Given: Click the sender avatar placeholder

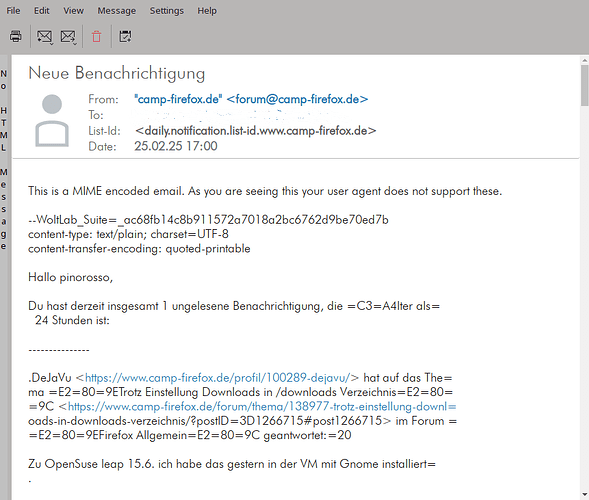Looking at the screenshot, I should (52, 120).
